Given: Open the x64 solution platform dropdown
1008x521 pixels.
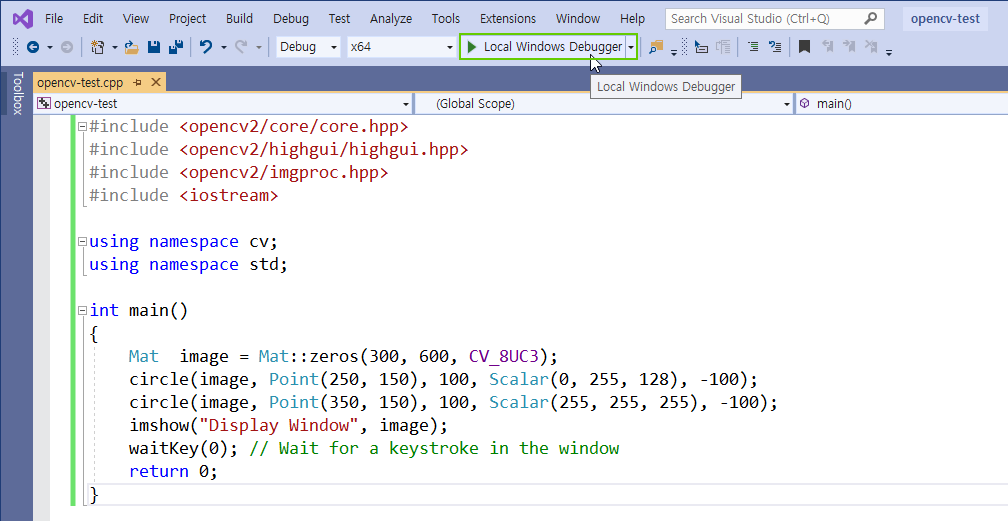Looking at the screenshot, I should click(x=401, y=47).
